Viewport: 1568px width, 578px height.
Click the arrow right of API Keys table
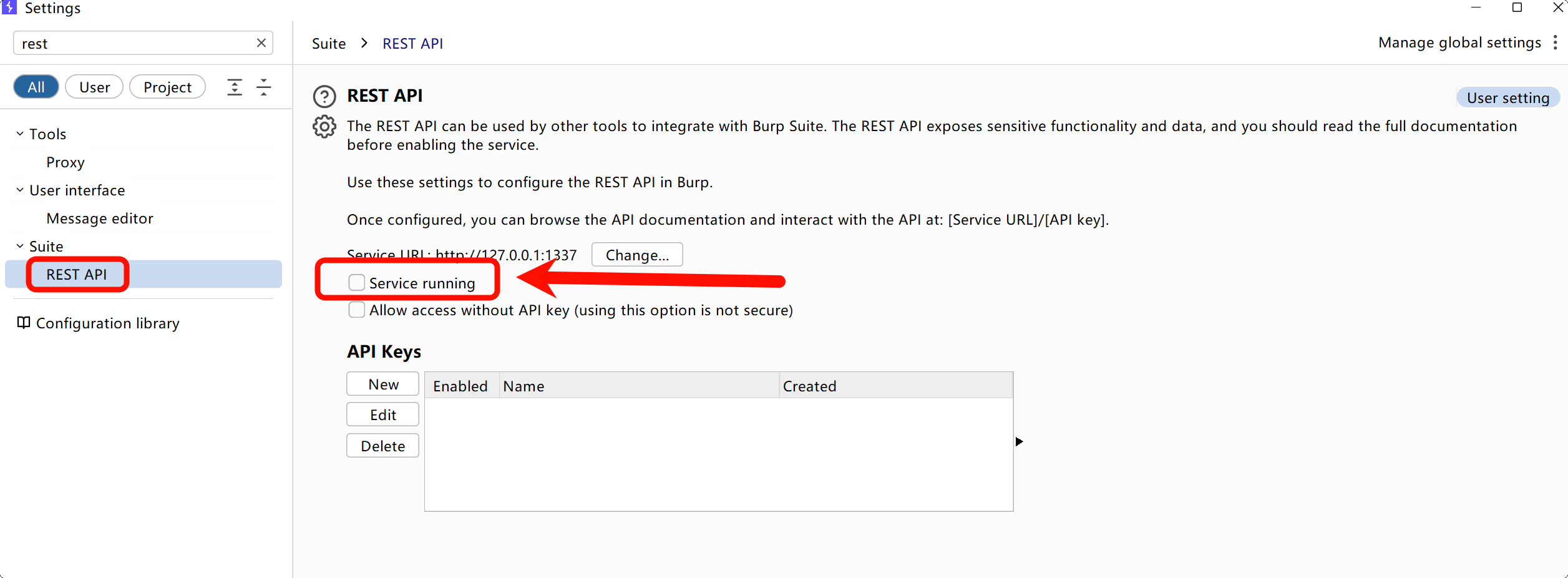[x=1019, y=442]
